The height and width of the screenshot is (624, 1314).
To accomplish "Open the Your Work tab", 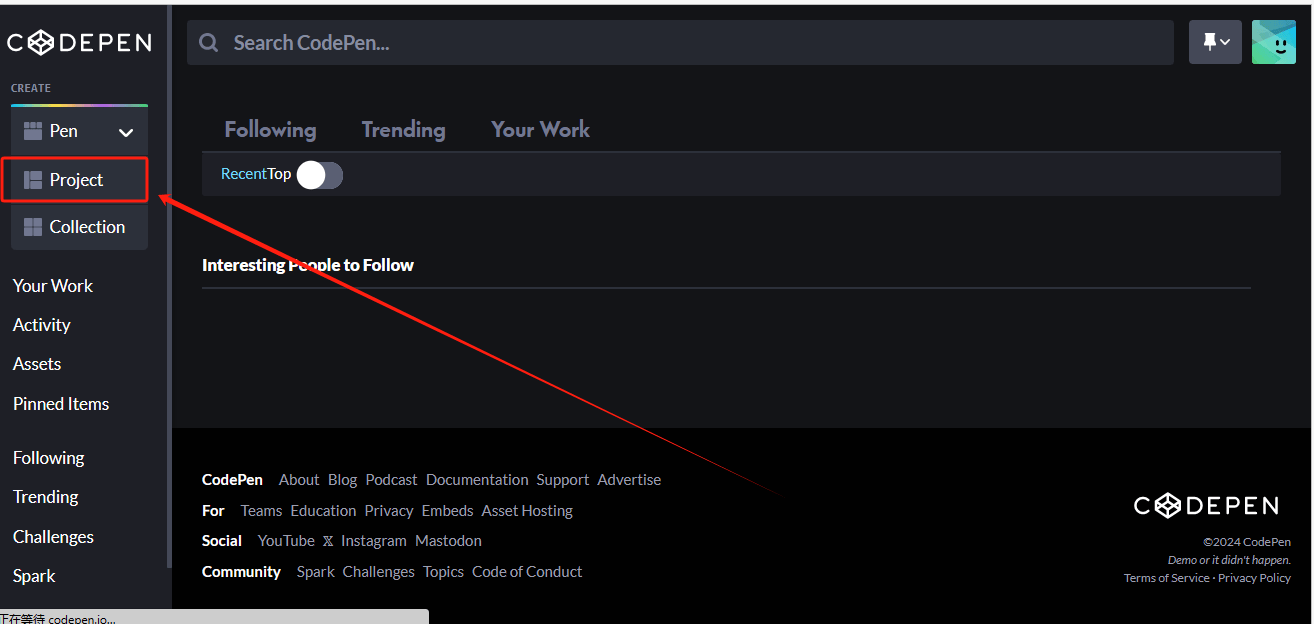I will (x=540, y=129).
